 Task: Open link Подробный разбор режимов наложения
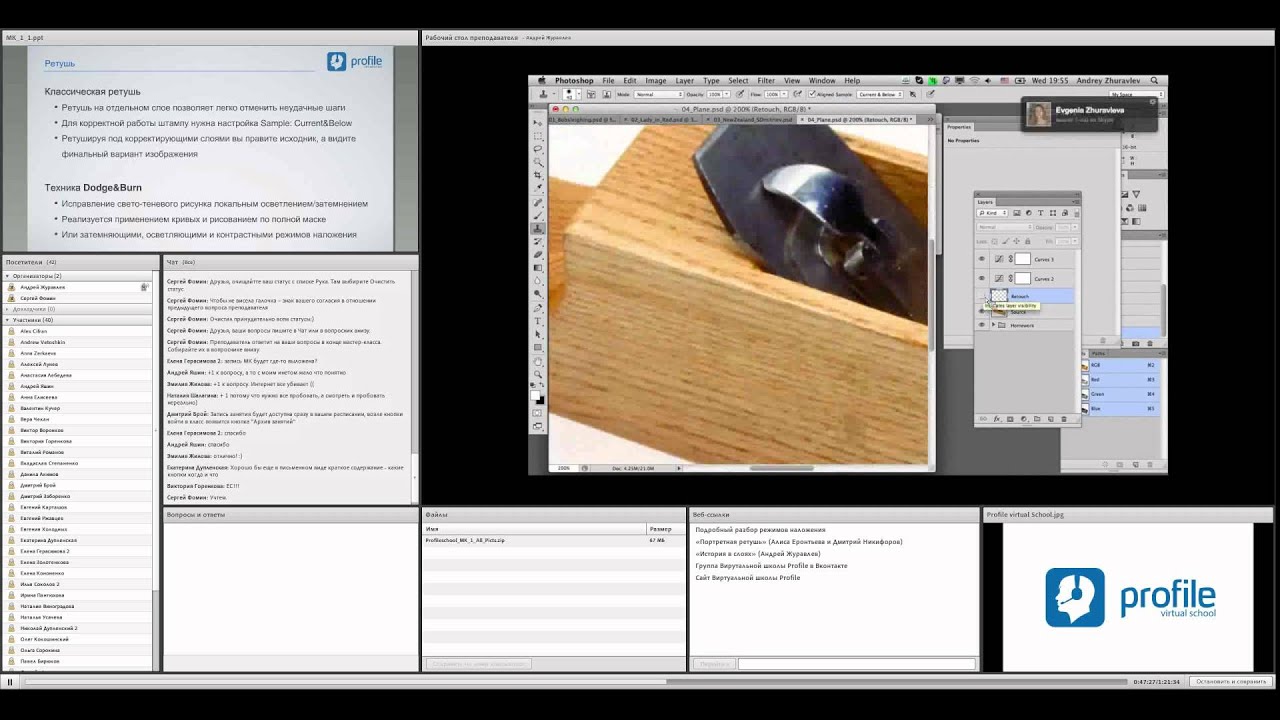click(760, 530)
